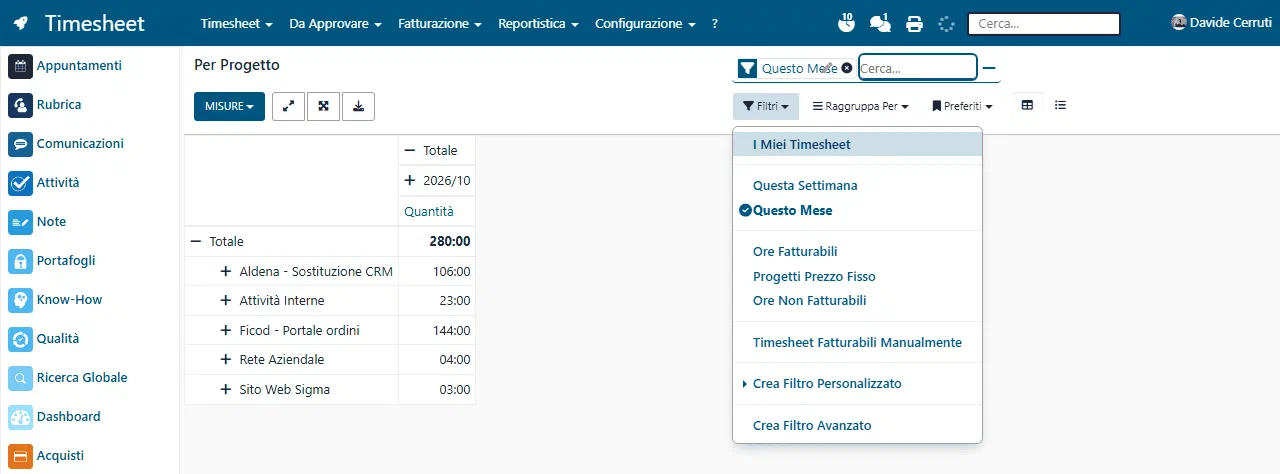
Task: Click the MISURE button
Action: coord(229,106)
